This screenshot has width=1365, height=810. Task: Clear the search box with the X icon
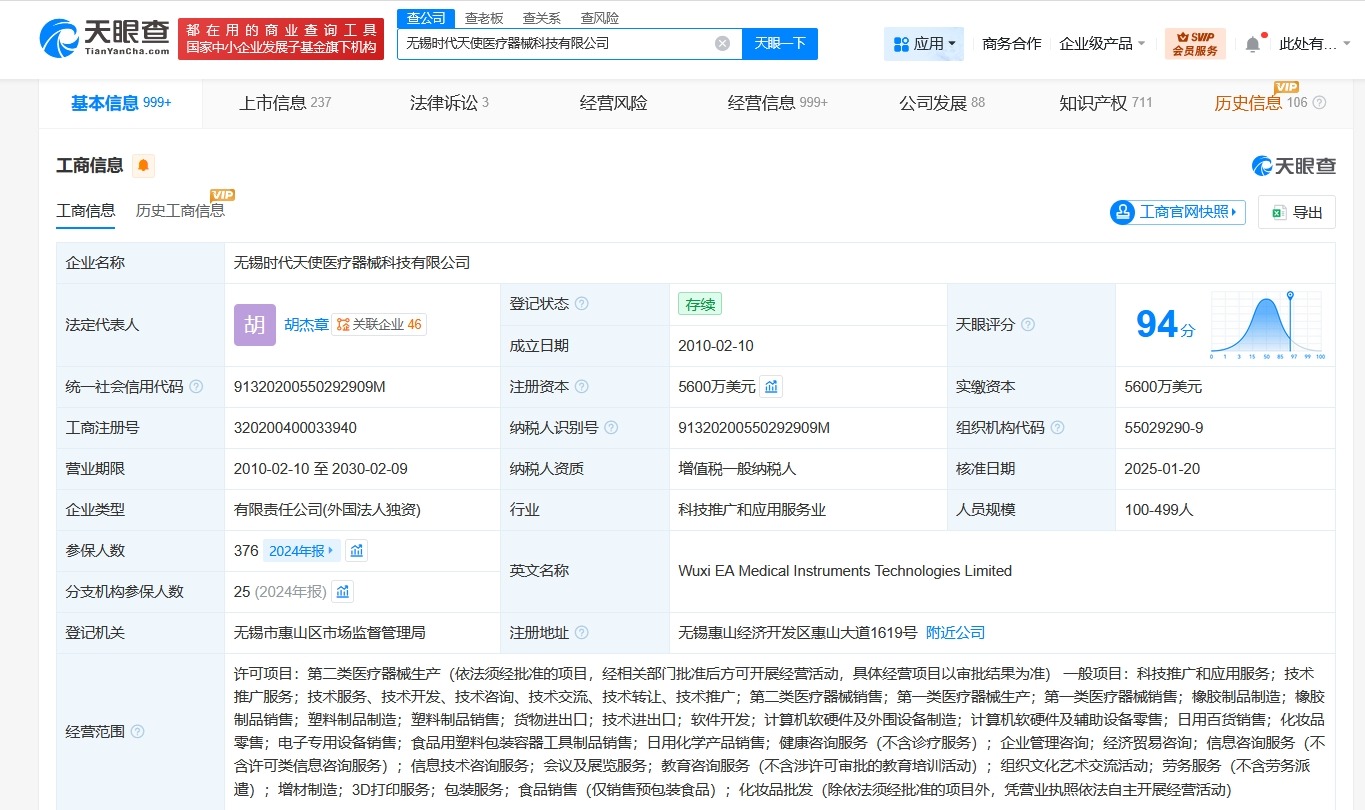click(x=722, y=44)
